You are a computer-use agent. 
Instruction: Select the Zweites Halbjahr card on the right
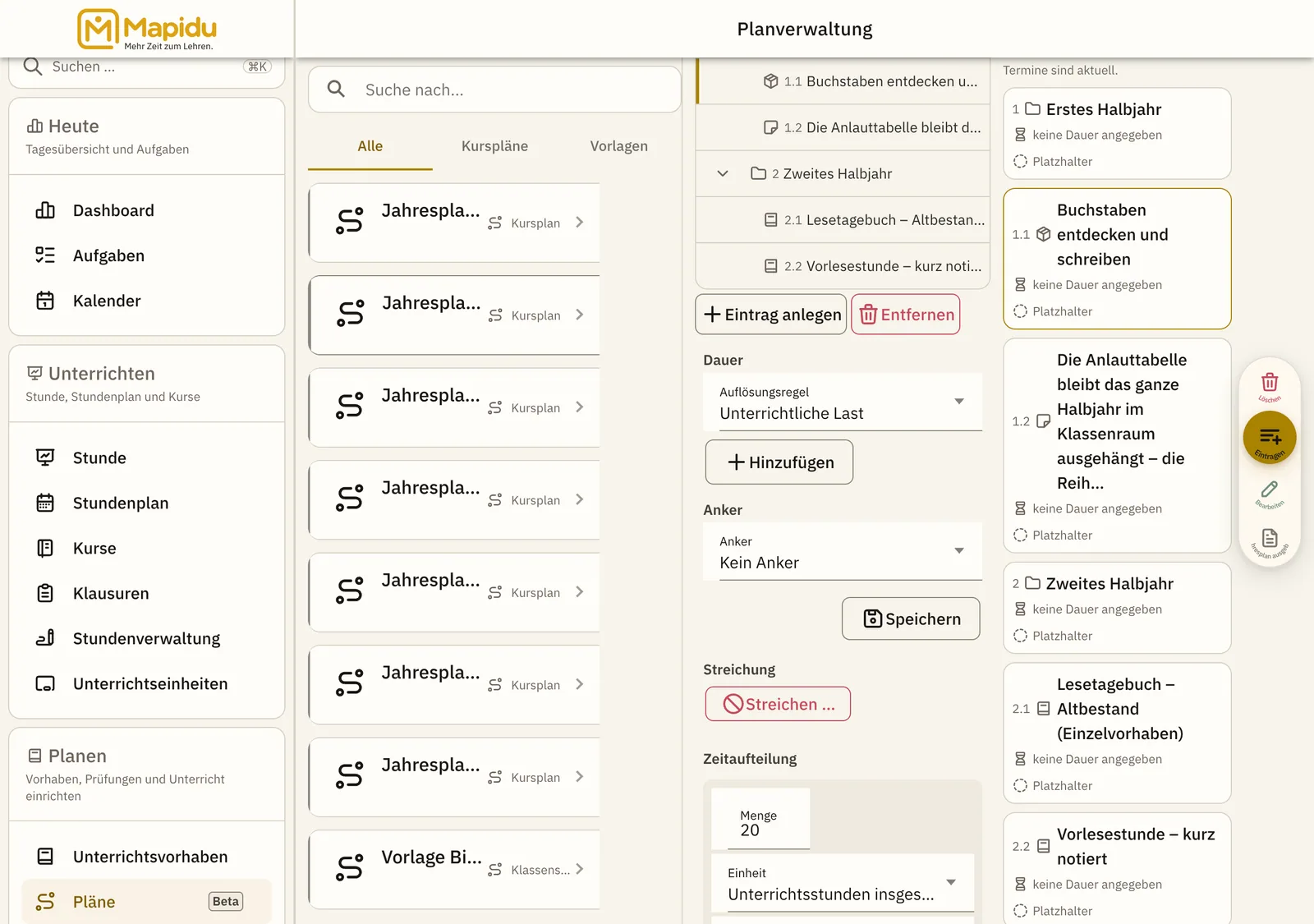[x=1117, y=608]
